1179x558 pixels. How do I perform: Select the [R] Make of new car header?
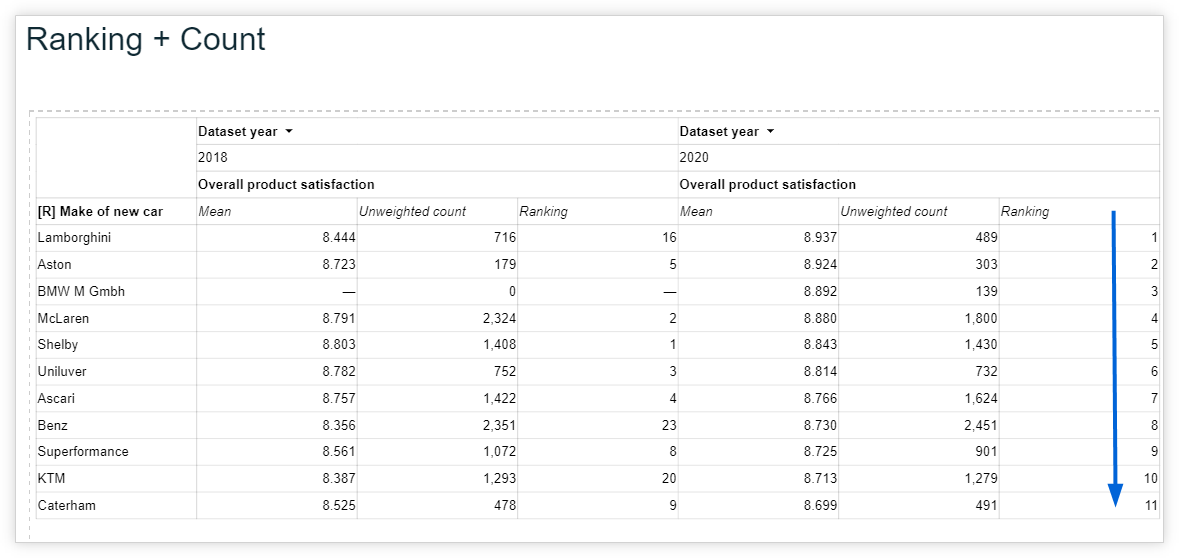[x=100, y=212]
